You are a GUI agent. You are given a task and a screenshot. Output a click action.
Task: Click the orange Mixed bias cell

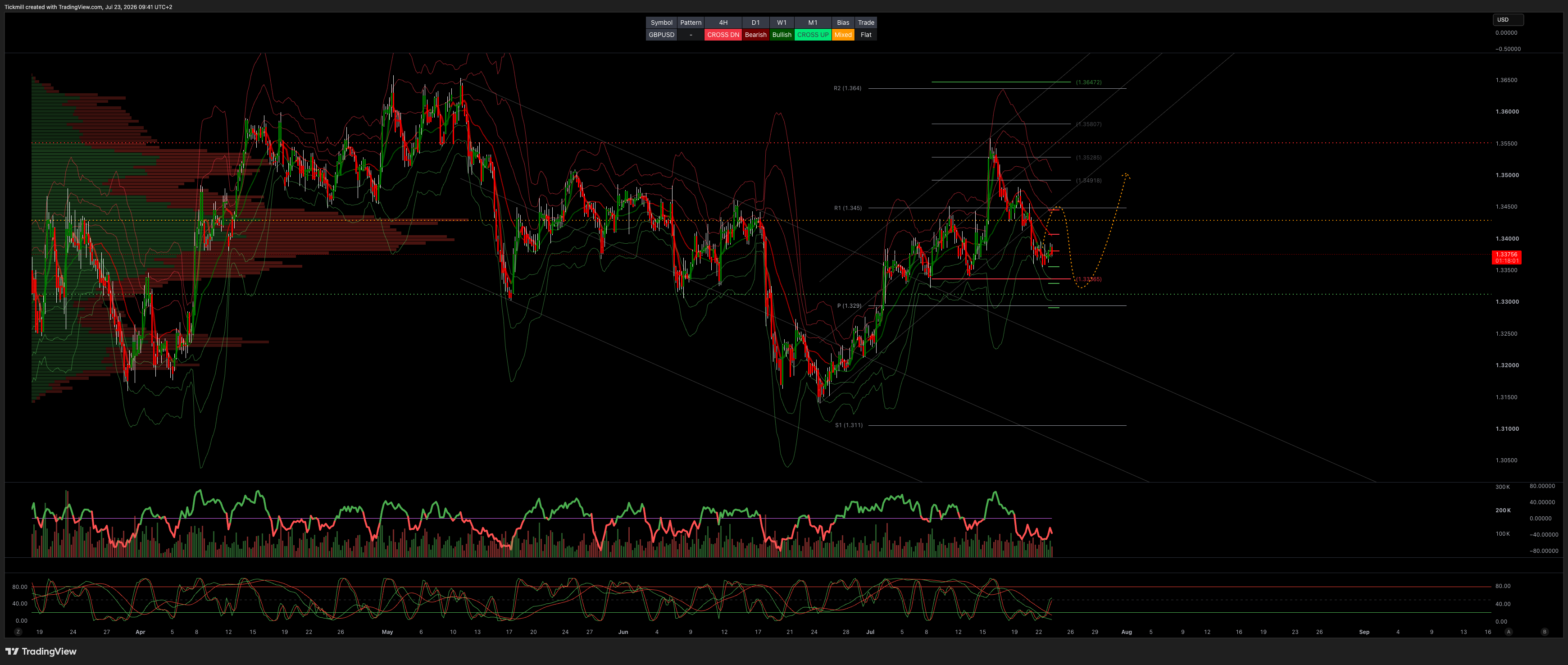[x=843, y=35]
